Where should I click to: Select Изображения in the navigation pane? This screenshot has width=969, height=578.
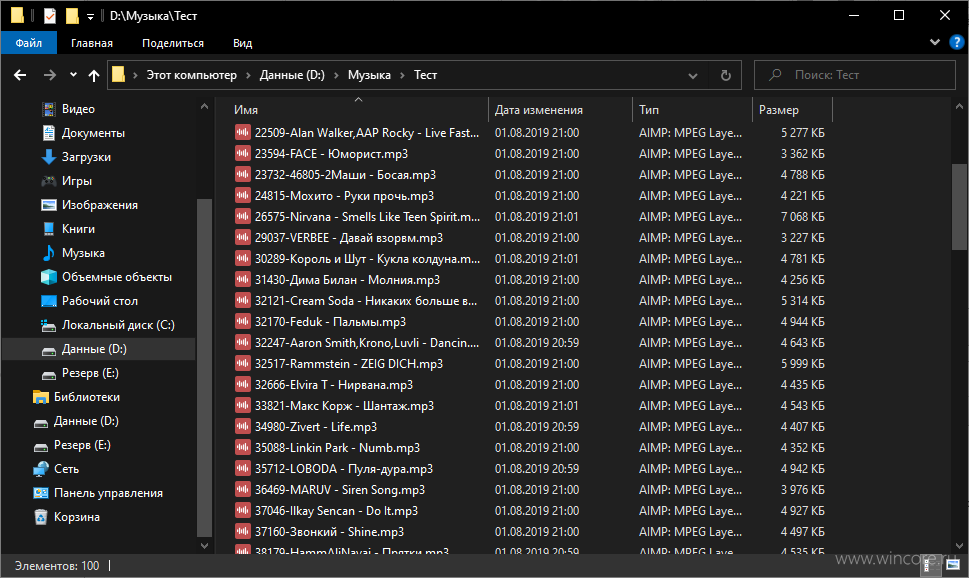(x=90, y=205)
